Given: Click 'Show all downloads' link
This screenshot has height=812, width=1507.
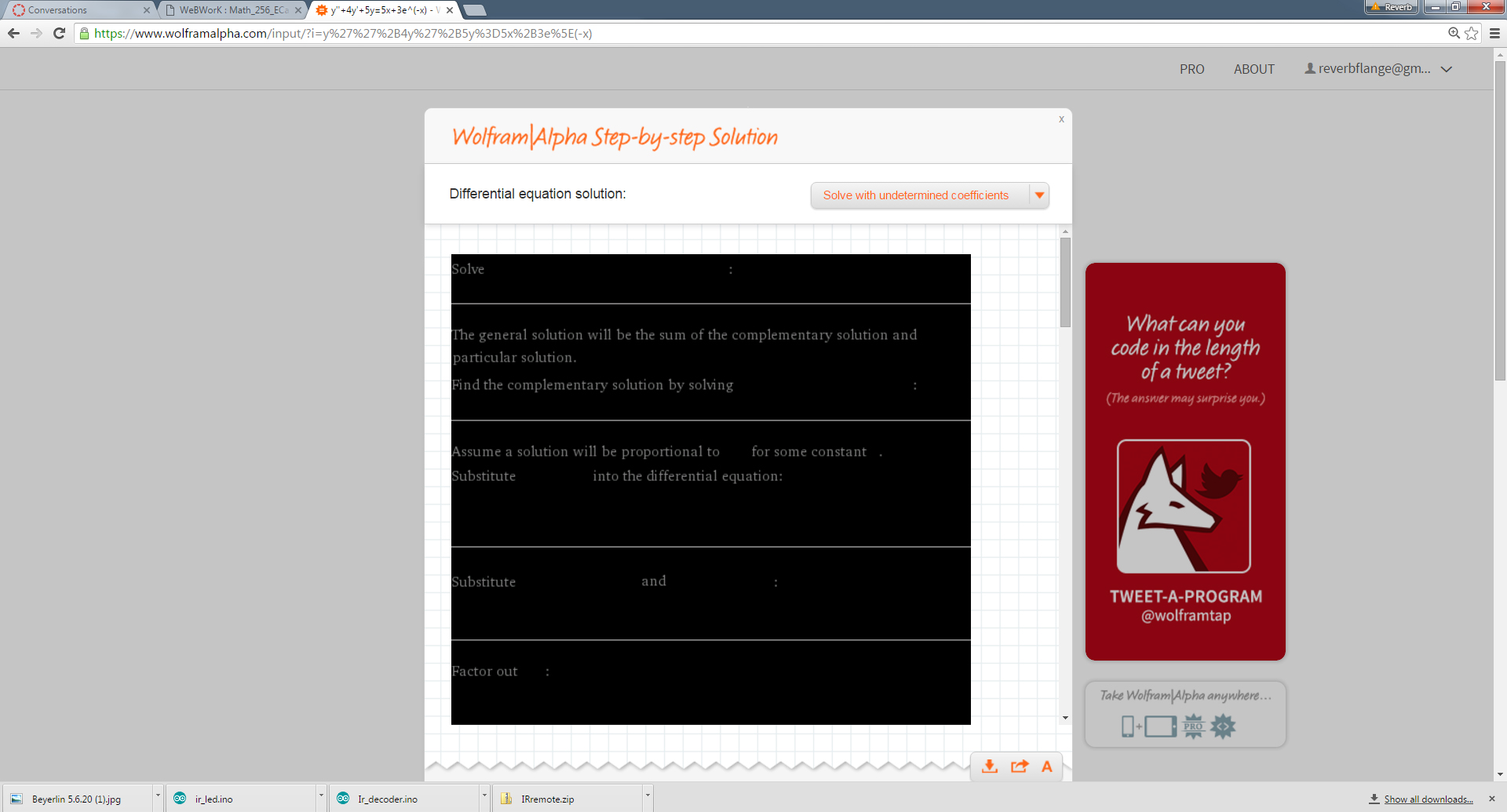Looking at the screenshot, I should coord(1428,799).
